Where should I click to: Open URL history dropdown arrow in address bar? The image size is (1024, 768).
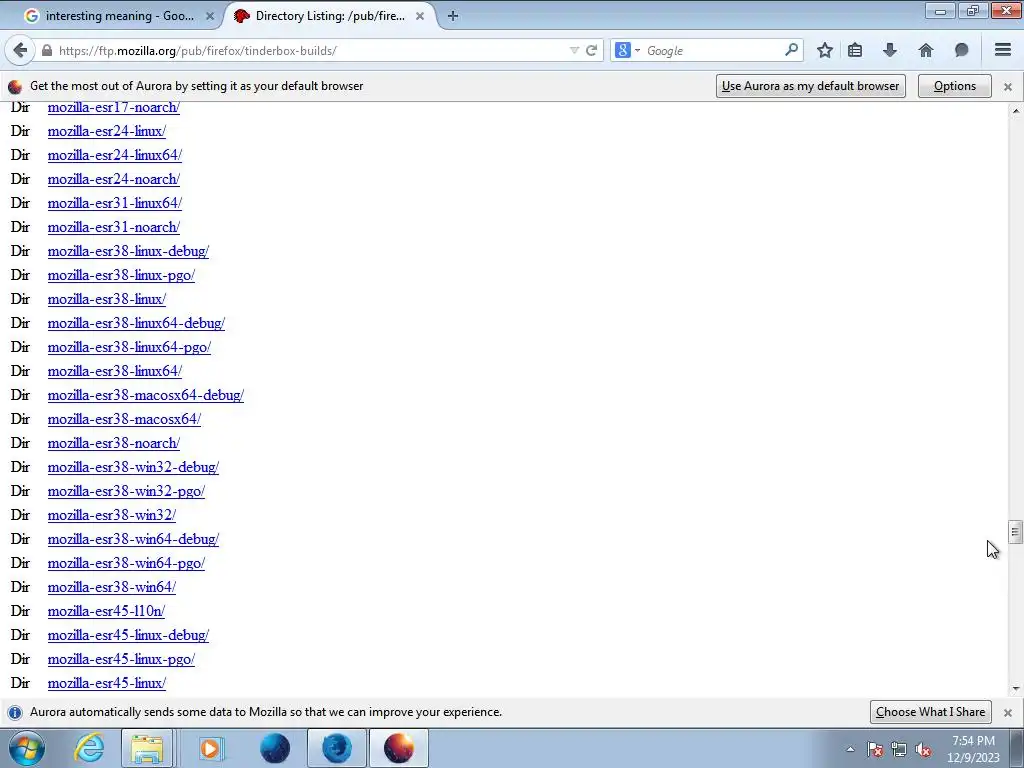(574, 50)
